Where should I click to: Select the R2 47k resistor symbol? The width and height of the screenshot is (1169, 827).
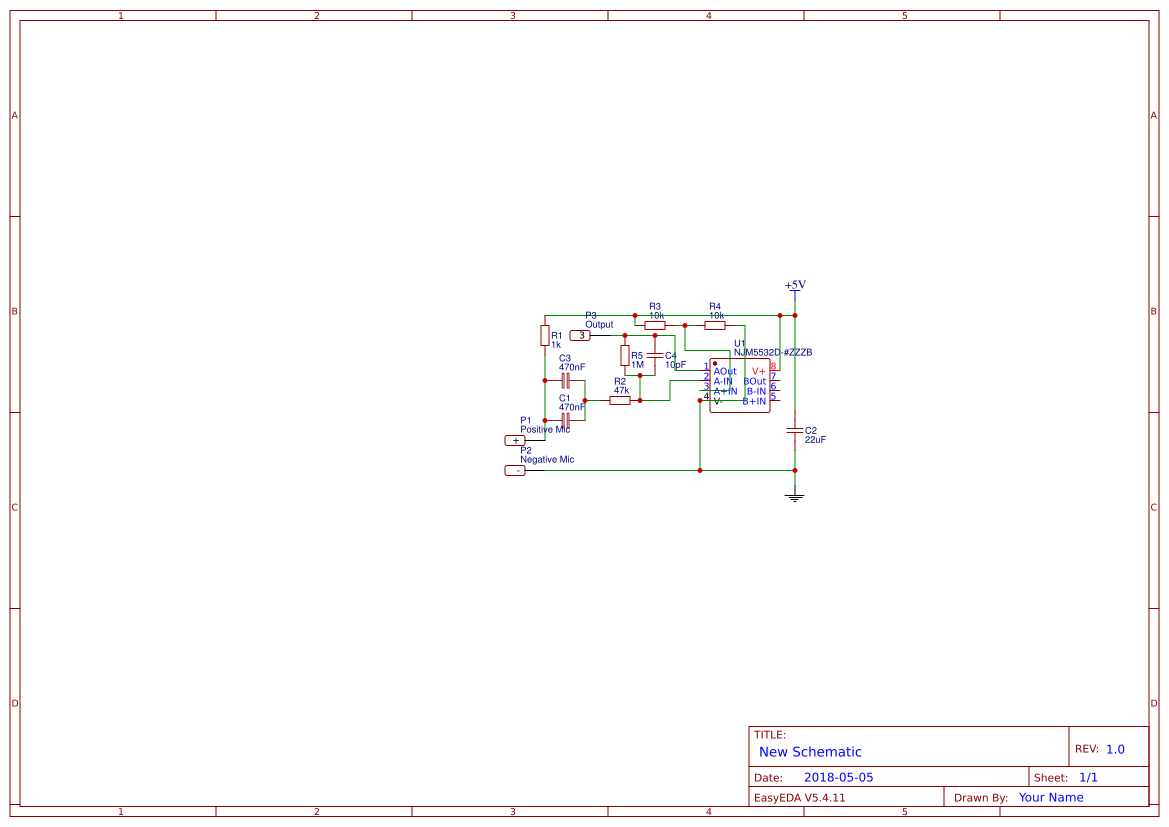click(x=620, y=400)
